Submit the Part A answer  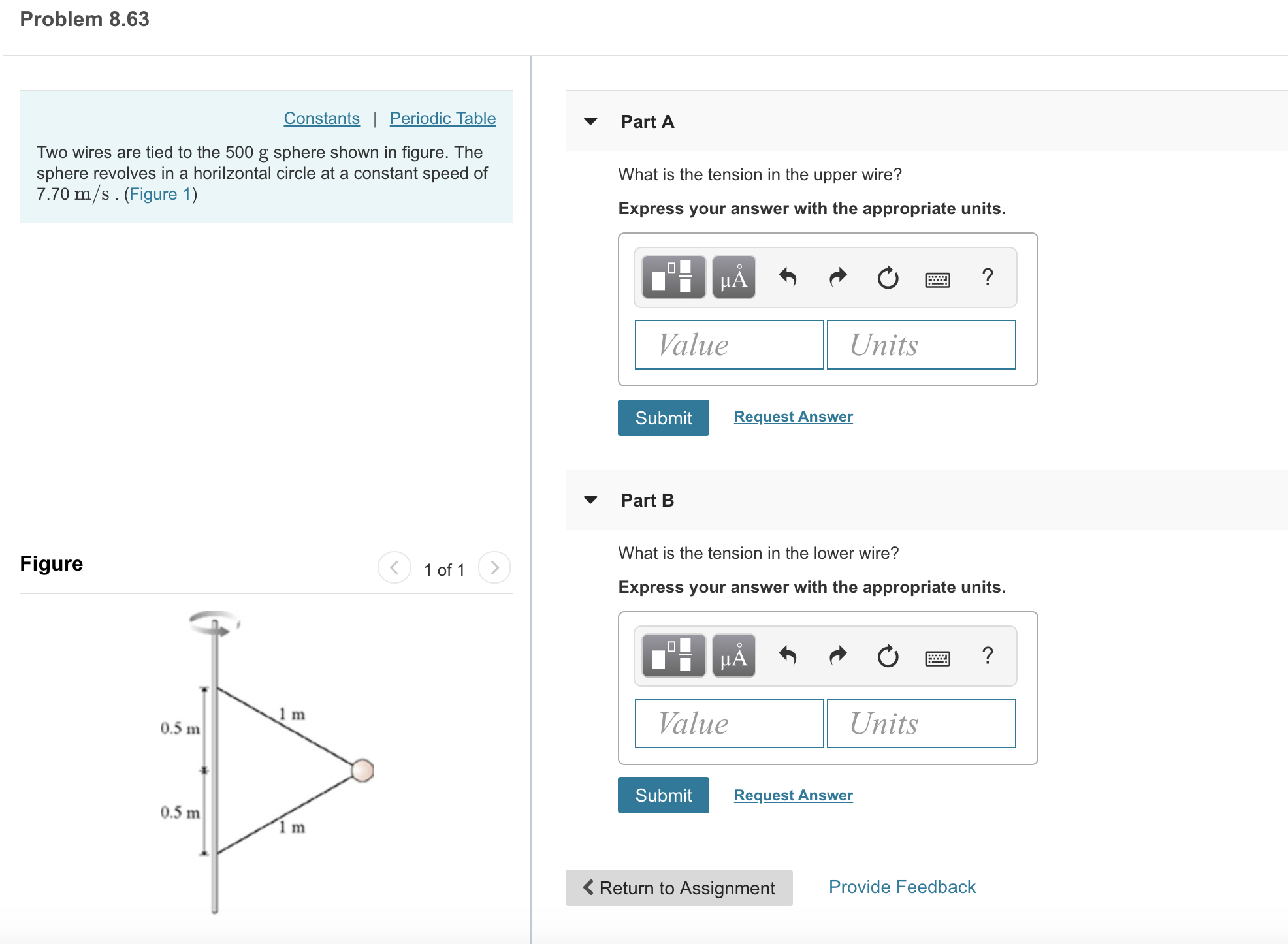point(662,417)
